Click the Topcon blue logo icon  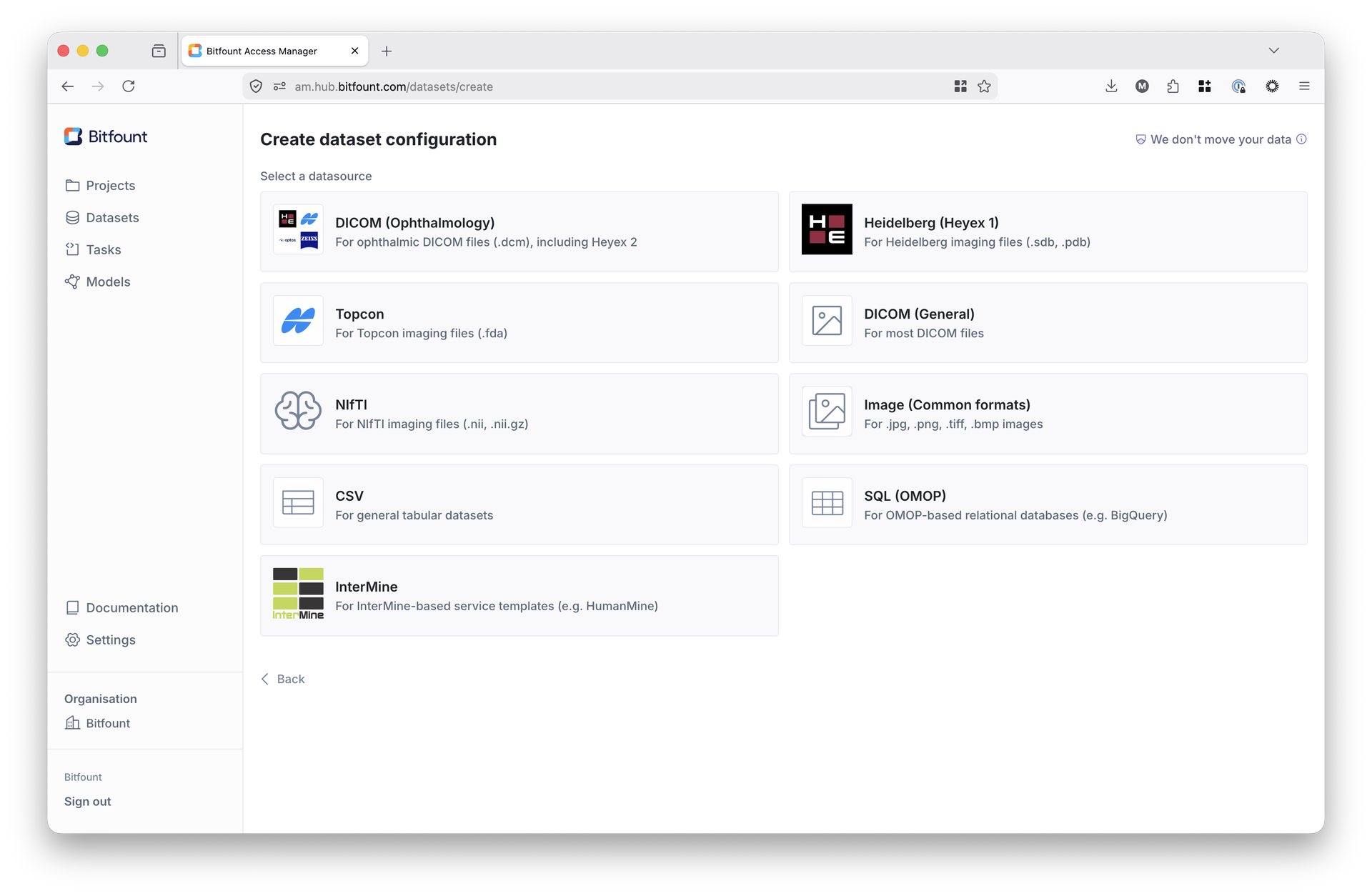click(298, 321)
